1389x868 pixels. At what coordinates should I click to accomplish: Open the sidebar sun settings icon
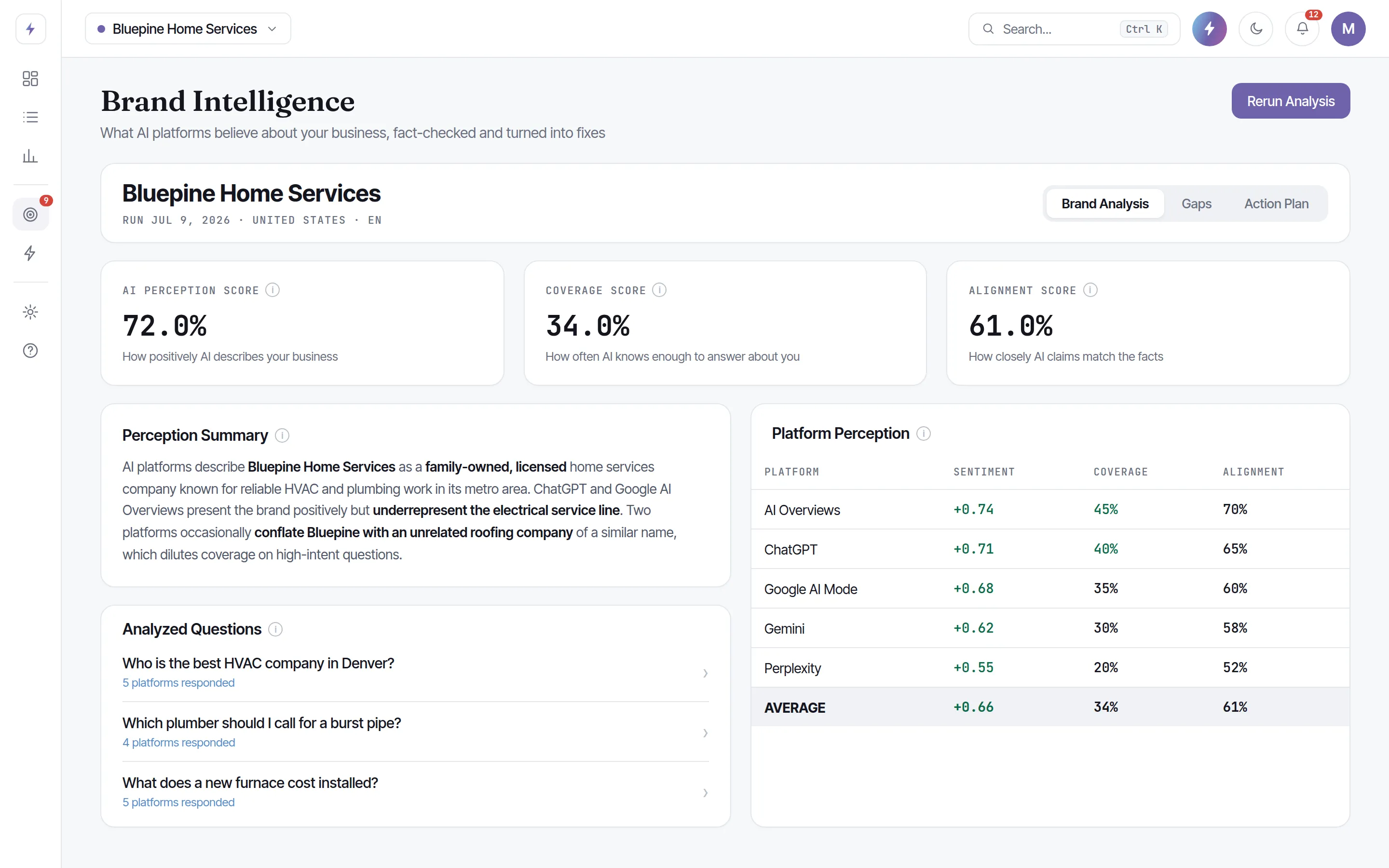pyautogui.click(x=30, y=312)
